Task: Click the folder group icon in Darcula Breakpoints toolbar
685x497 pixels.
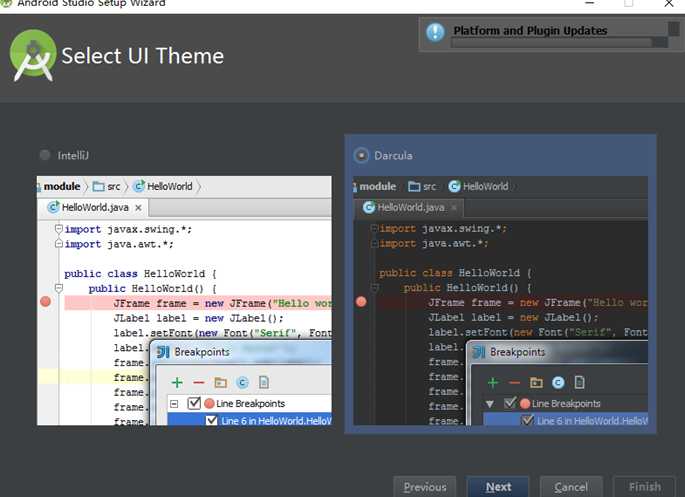Action: (x=536, y=383)
